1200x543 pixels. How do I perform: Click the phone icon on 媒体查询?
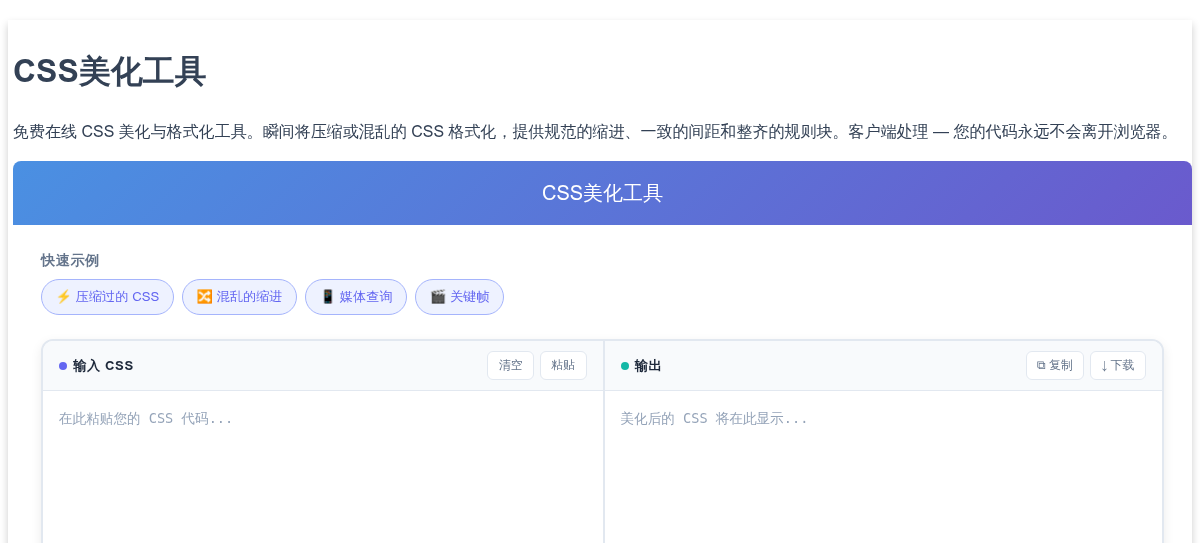[x=327, y=297]
